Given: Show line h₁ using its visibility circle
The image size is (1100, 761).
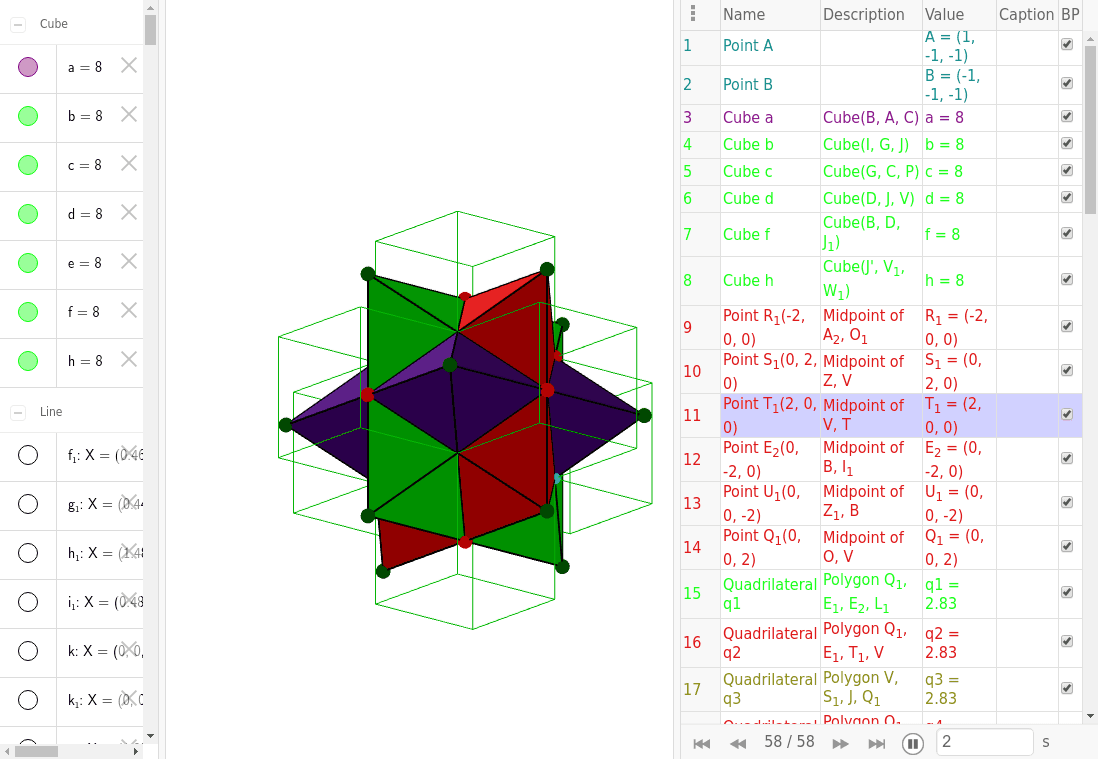Looking at the screenshot, I should (x=28, y=553).
